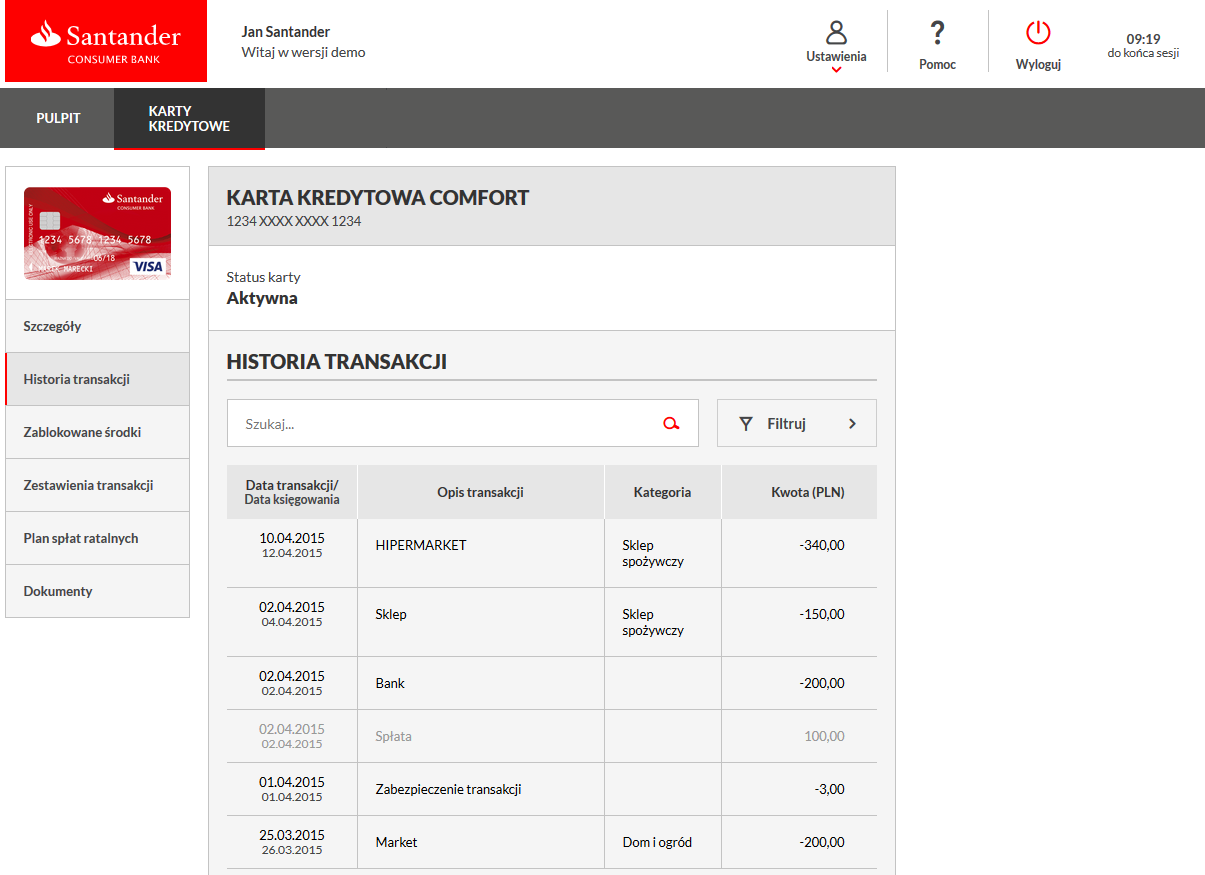Open Plan spłat ratalnych sidebar item

(97, 538)
